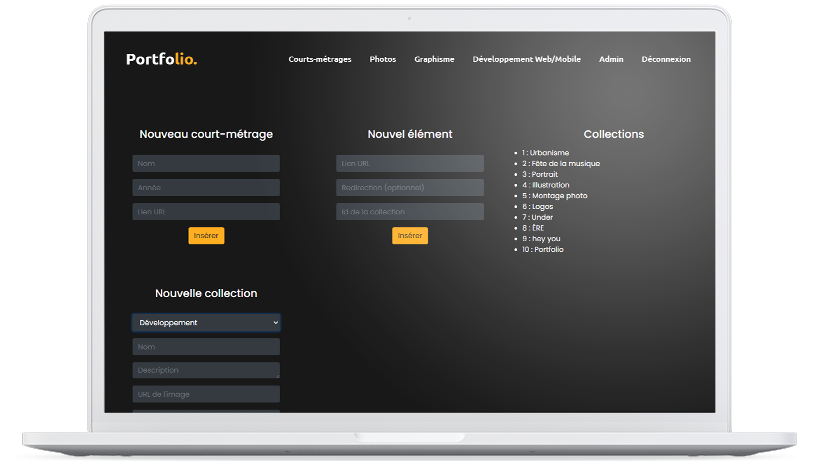Go to the Photos page

coord(383,59)
